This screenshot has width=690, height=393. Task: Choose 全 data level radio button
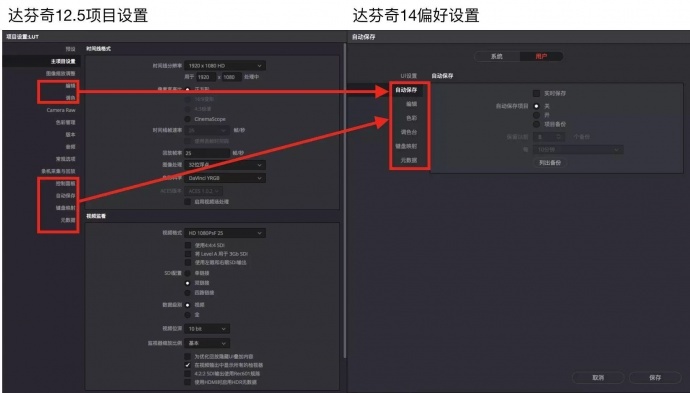[188, 315]
